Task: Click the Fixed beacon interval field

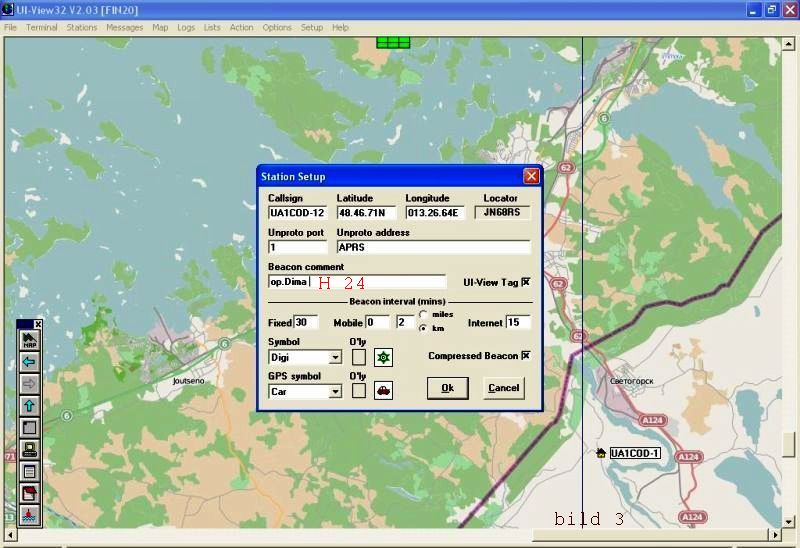Action: click(306, 322)
